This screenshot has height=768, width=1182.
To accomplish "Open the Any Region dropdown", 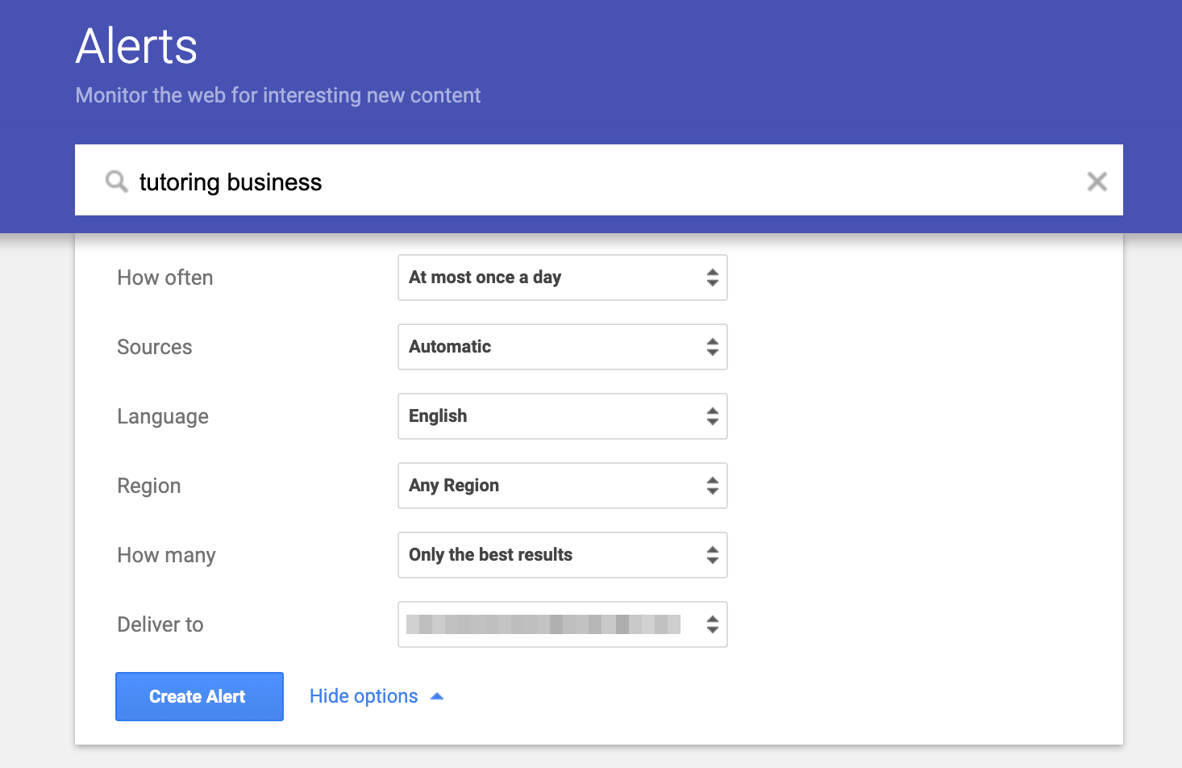I will (x=560, y=485).
